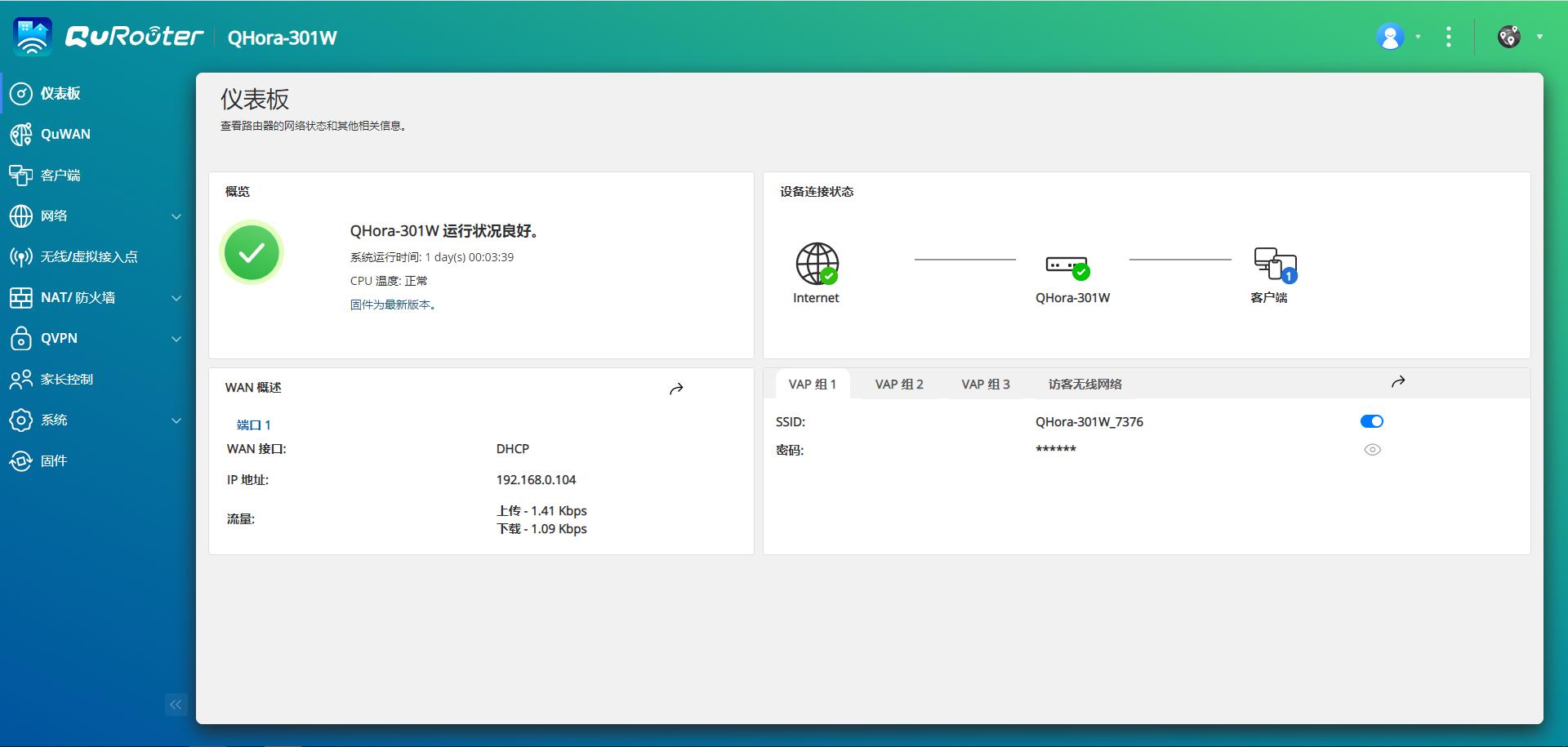Reveal the wireless network password
This screenshot has width=1568, height=747.
pyautogui.click(x=1371, y=449)
